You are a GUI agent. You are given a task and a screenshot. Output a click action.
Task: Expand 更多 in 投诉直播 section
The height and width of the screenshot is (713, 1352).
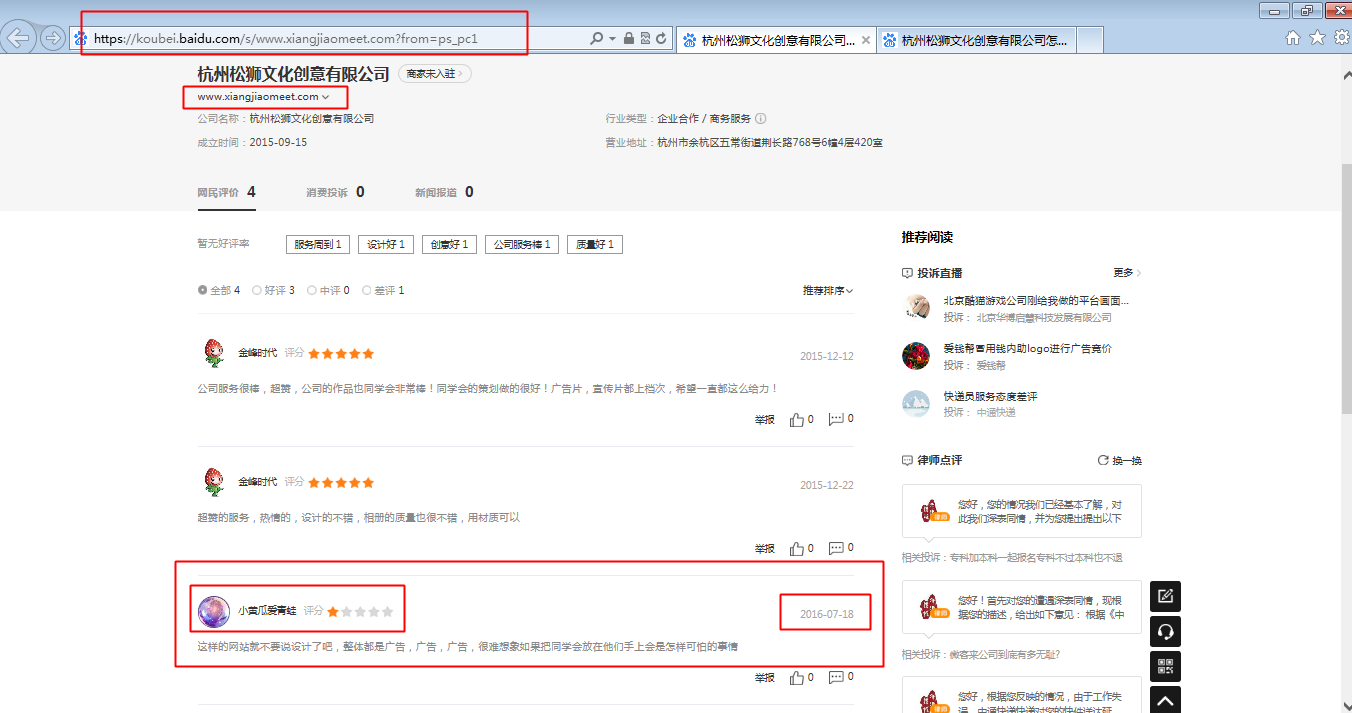tap(1127, 273)
